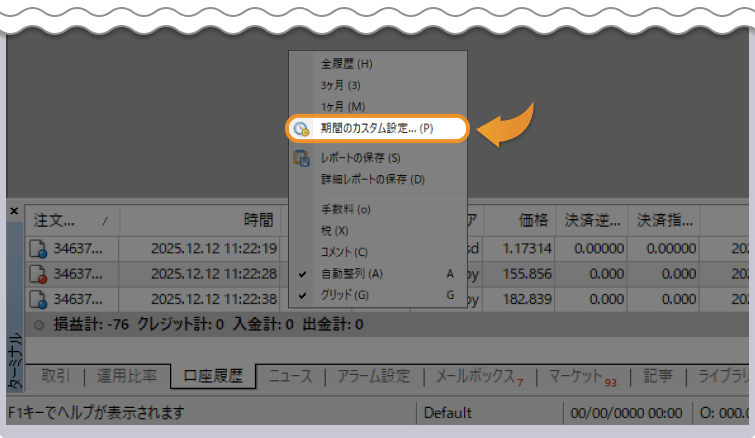Uncheck グリッド (G) option
The width and height of the screenshot is (755, 438).
tap(378, 295)
